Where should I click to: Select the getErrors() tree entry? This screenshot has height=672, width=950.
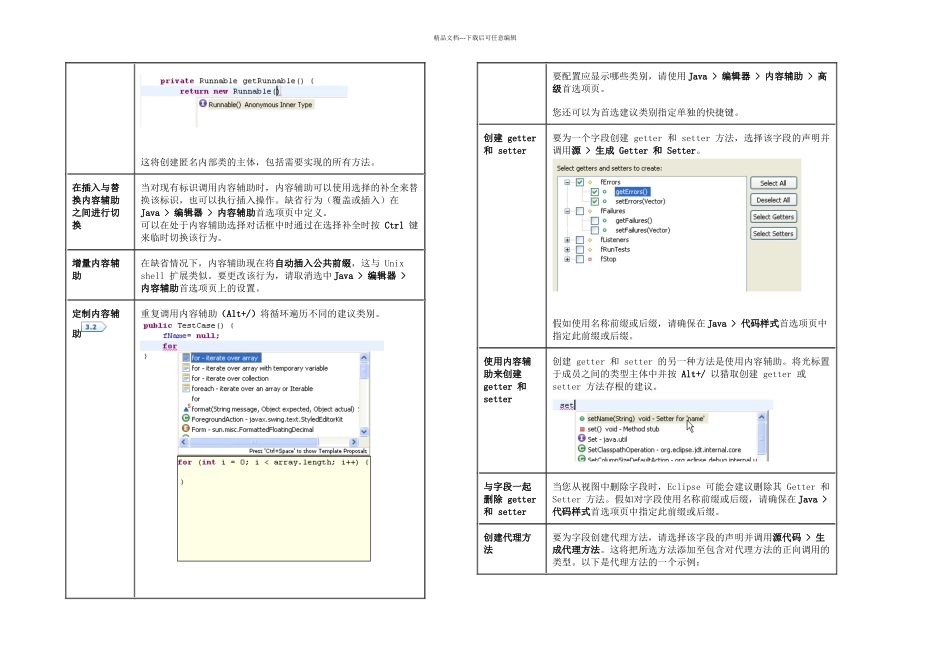click(x=632, y=192)
